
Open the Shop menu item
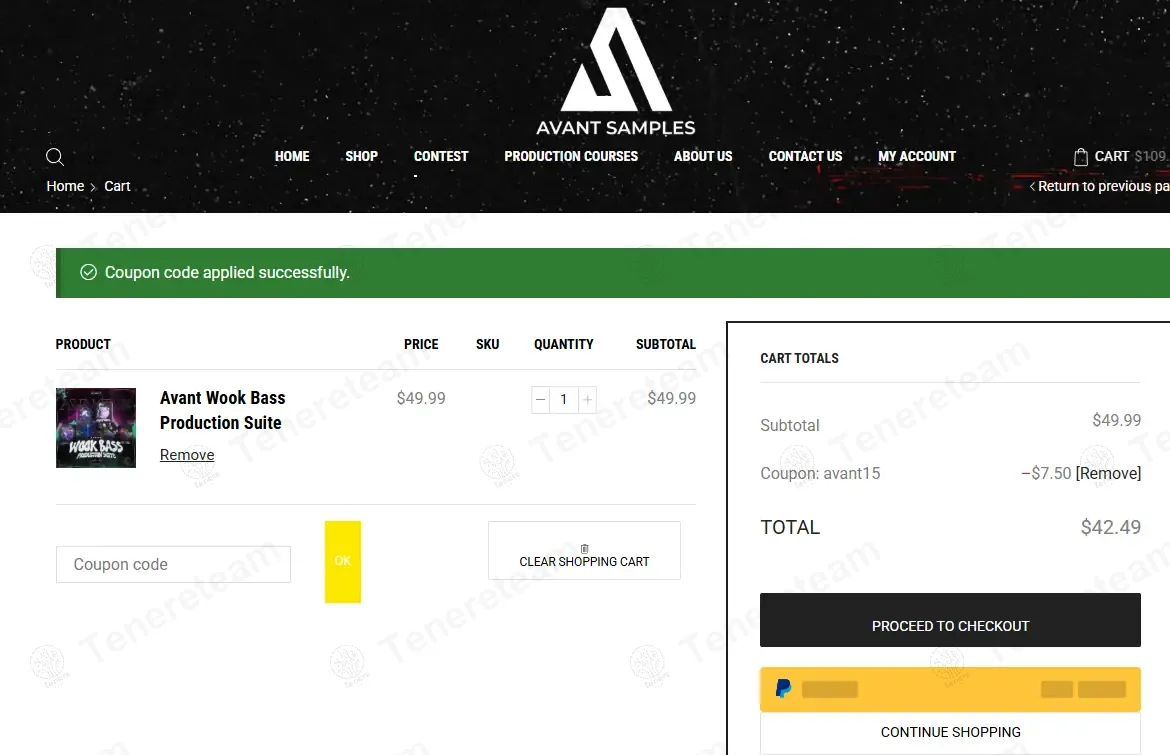coord(361,157)
